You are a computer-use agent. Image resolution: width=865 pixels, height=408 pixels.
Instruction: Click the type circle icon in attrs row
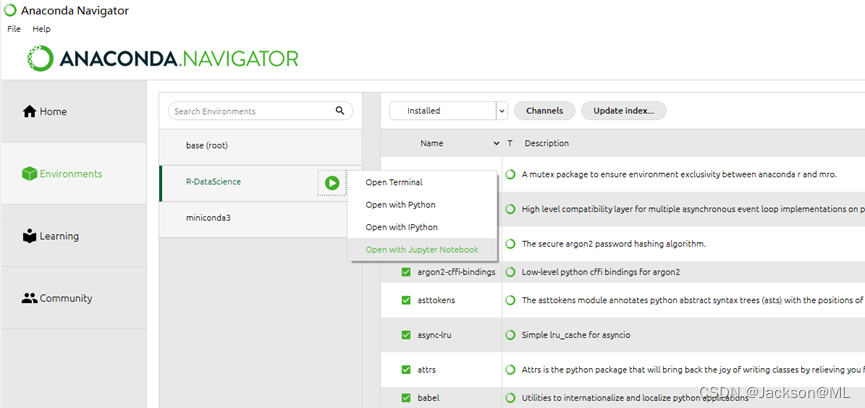tap(510, 369)
